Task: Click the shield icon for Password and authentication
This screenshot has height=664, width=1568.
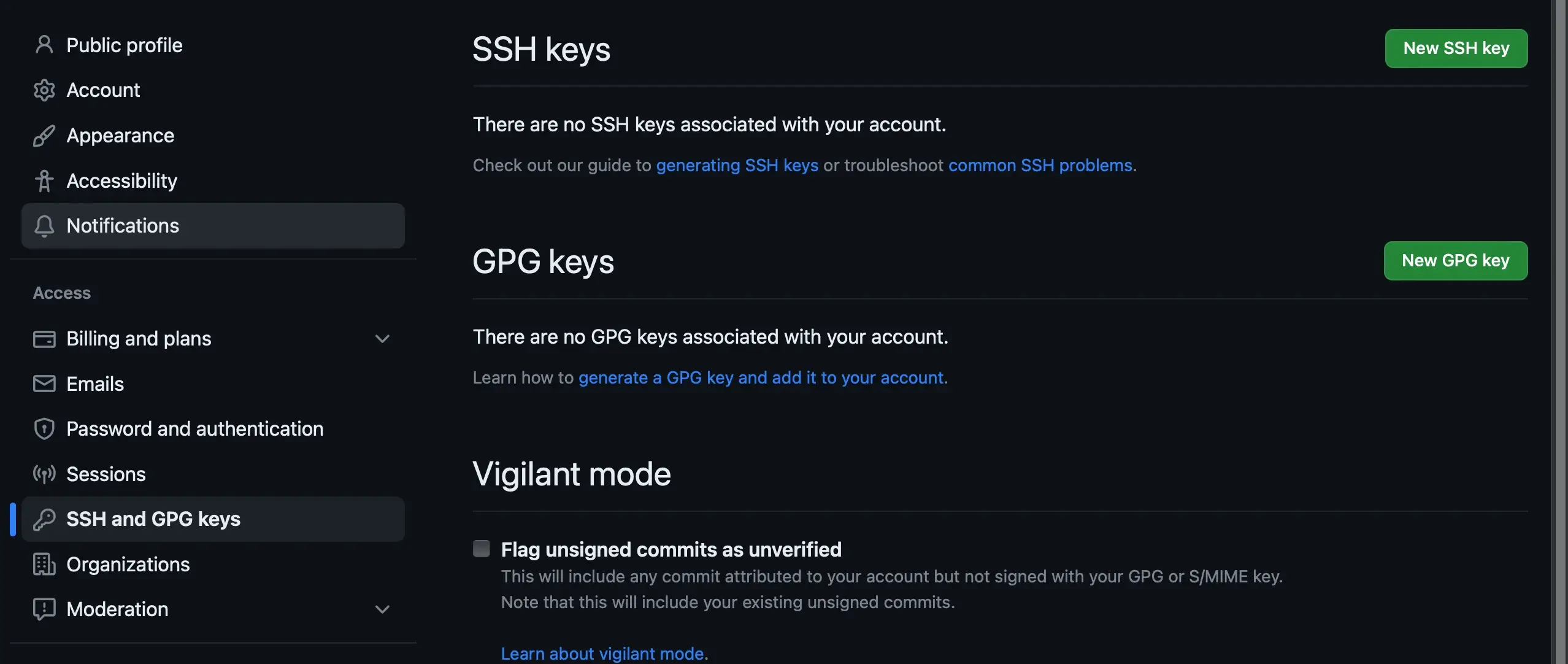Action: 44,429
